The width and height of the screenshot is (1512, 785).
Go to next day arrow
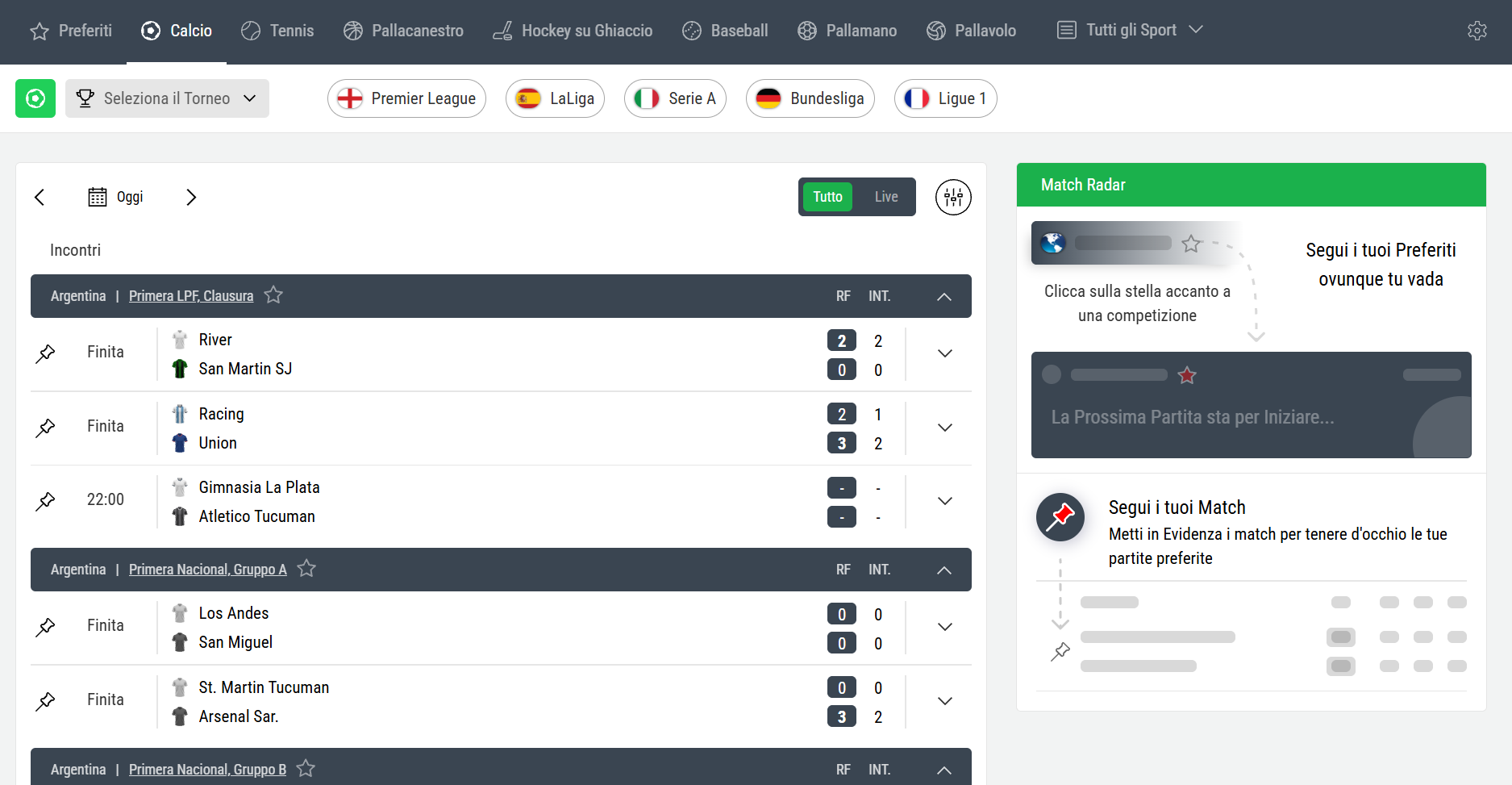pos(191,197)
